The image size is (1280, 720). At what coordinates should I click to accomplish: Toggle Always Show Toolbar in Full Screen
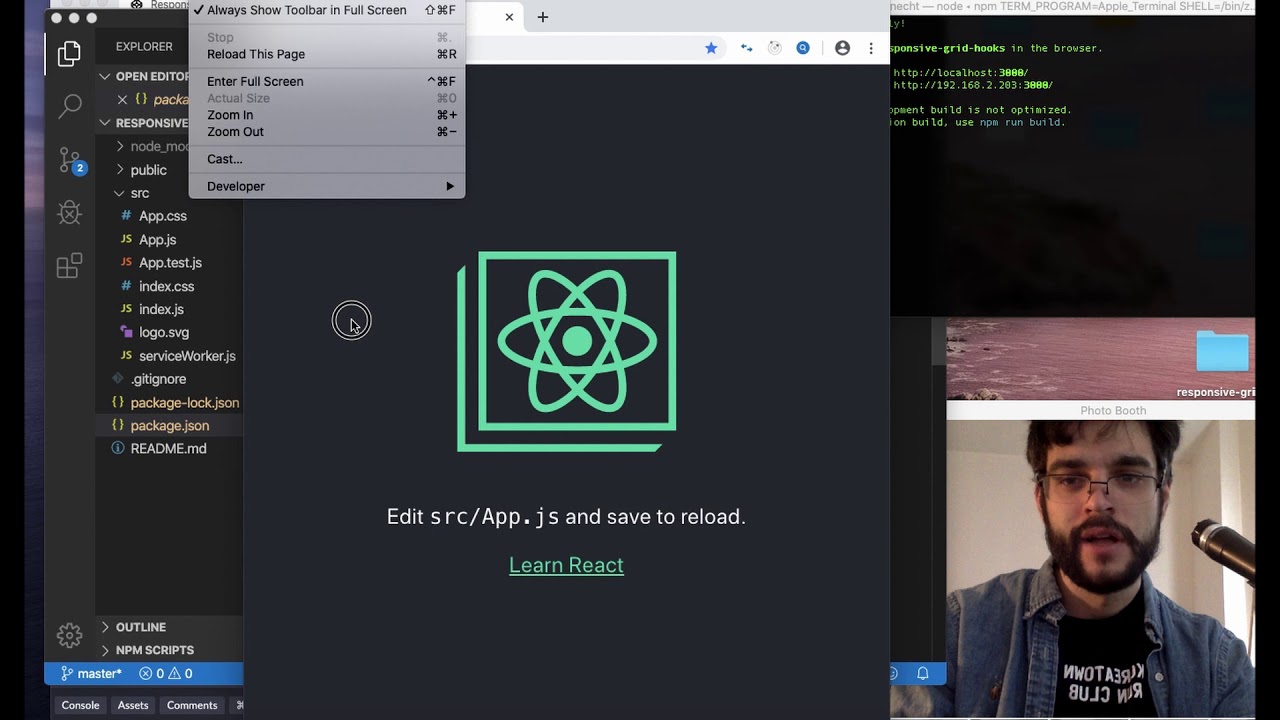326,10
